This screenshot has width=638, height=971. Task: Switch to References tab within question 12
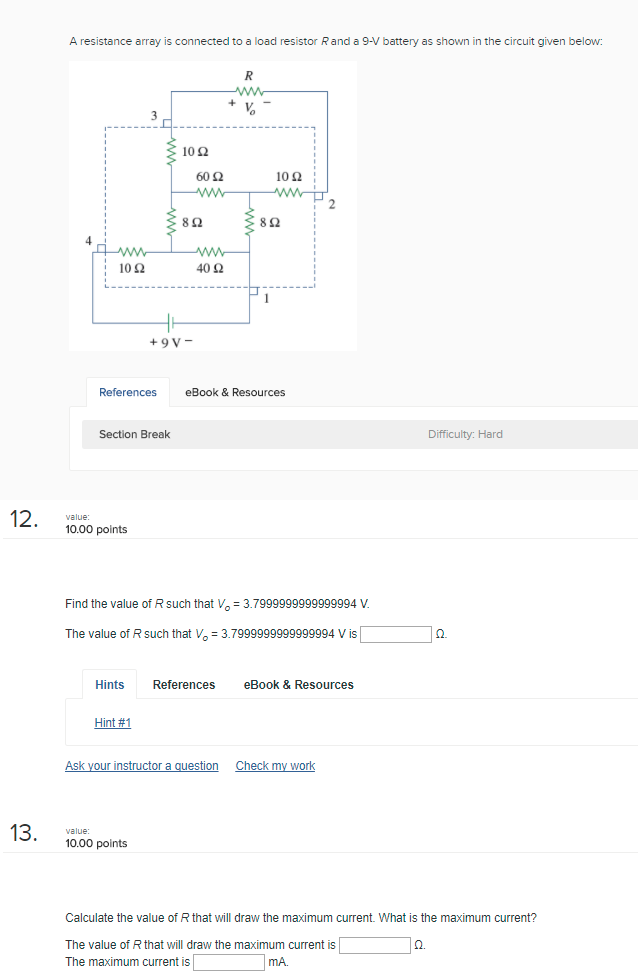[x=183, y=684]
